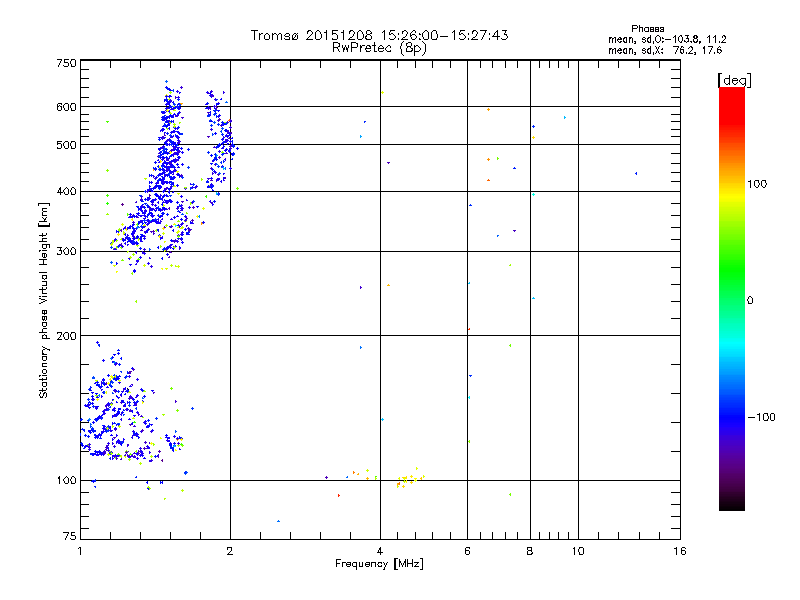Click the 'Phases' heading at top right
Viewport: 800px width, 600px height.
(647, 29)
